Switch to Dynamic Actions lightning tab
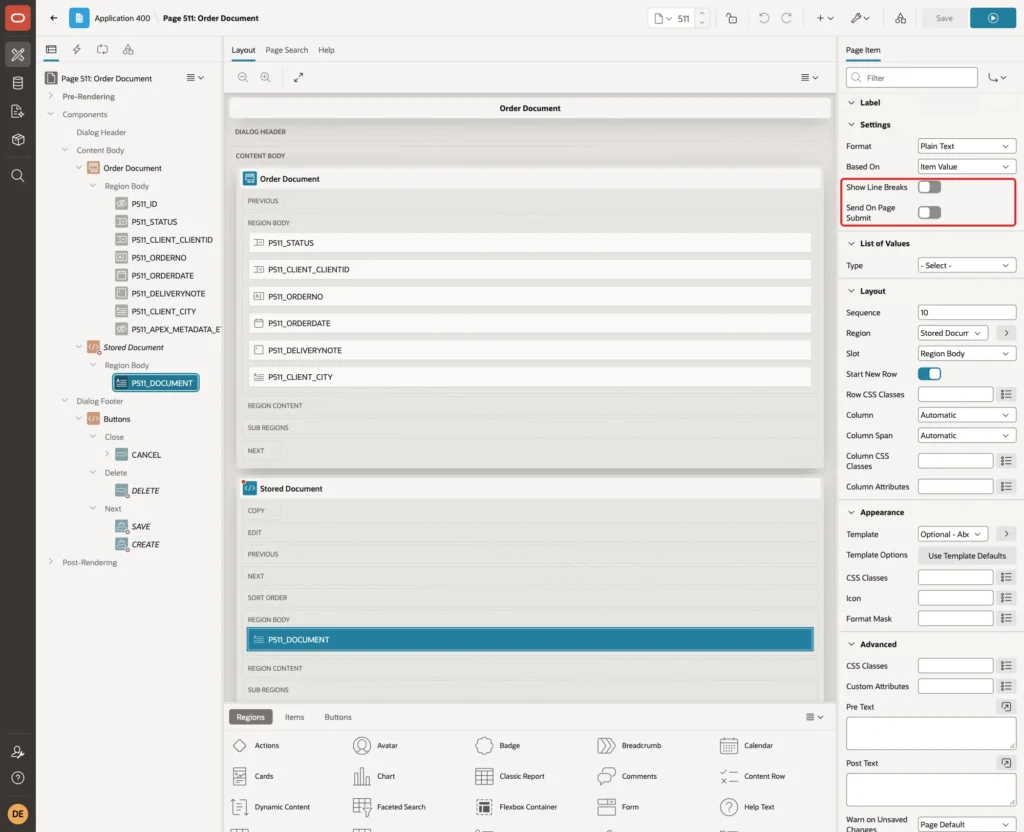This screenshot has height=832, width=1024. [76, 50]
